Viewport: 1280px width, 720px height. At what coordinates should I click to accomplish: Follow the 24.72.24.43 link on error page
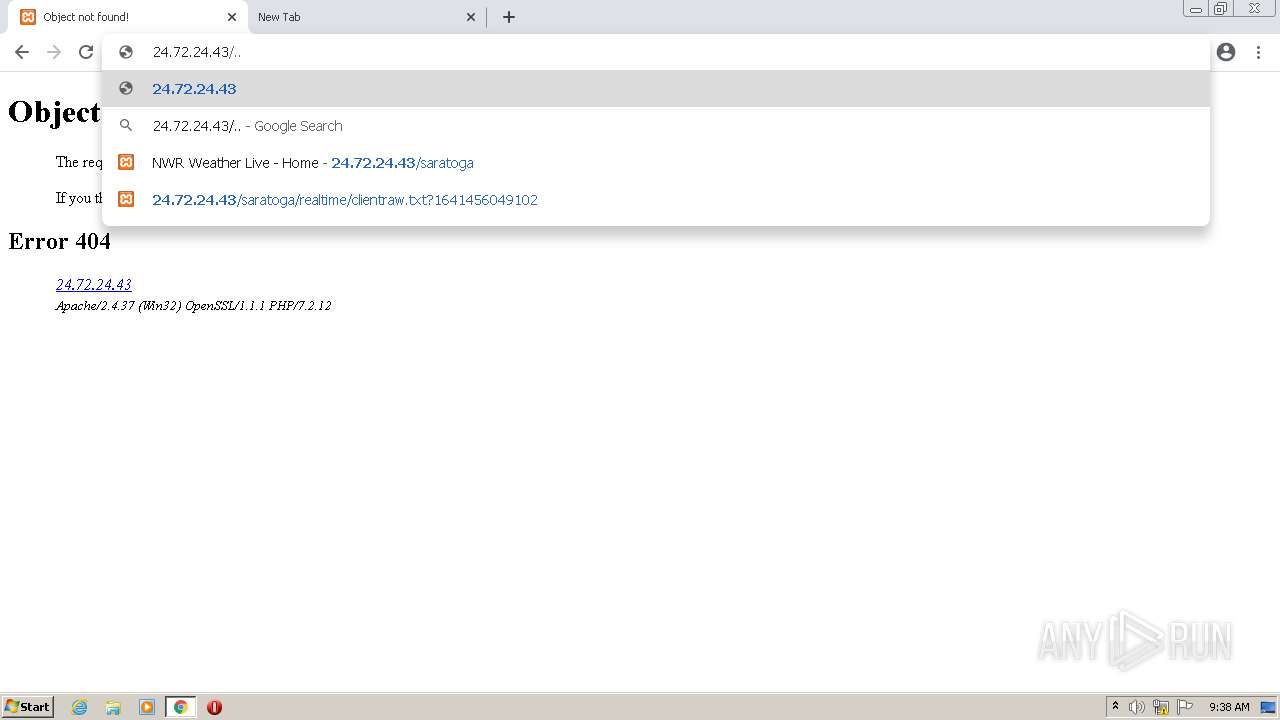click(x=94, y=285)
